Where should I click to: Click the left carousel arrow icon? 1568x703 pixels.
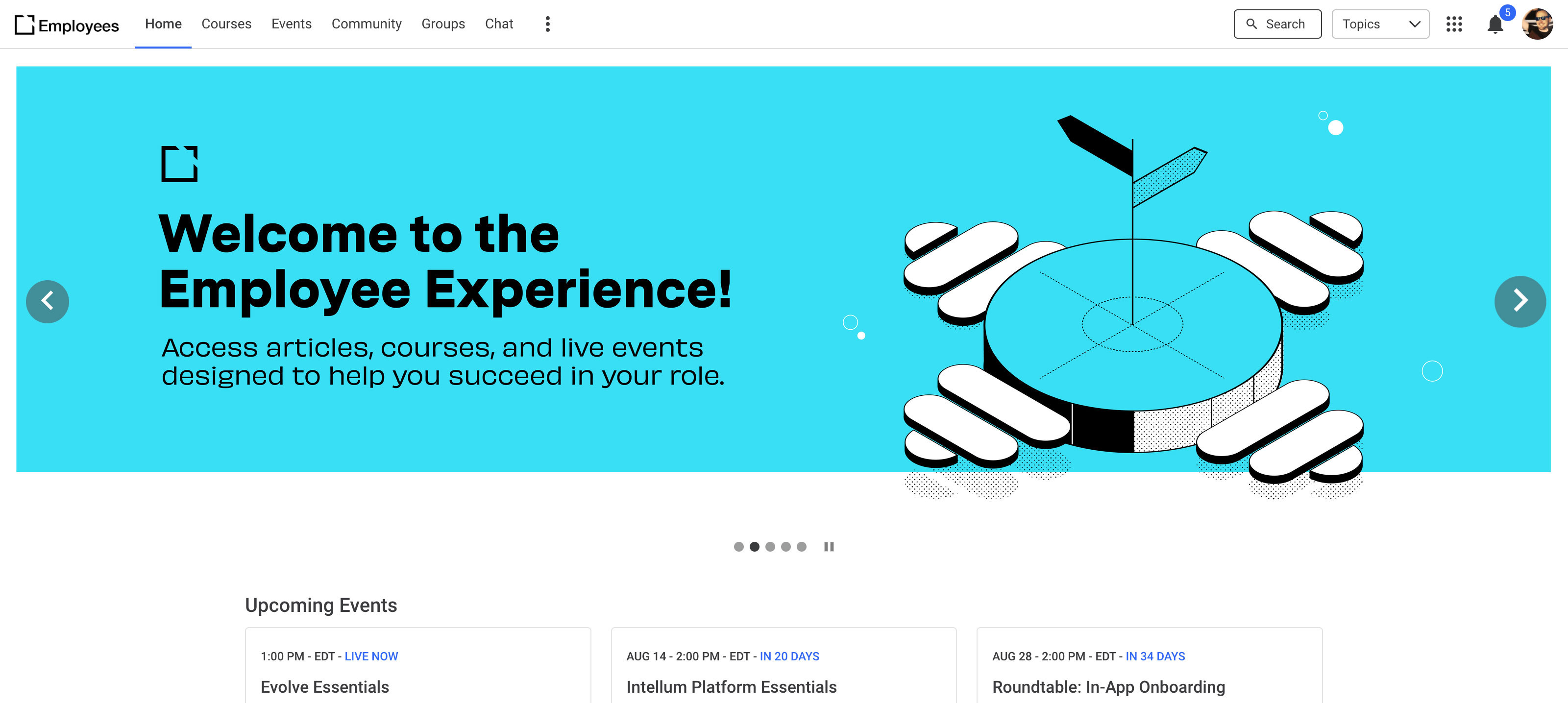coord(47,301)
